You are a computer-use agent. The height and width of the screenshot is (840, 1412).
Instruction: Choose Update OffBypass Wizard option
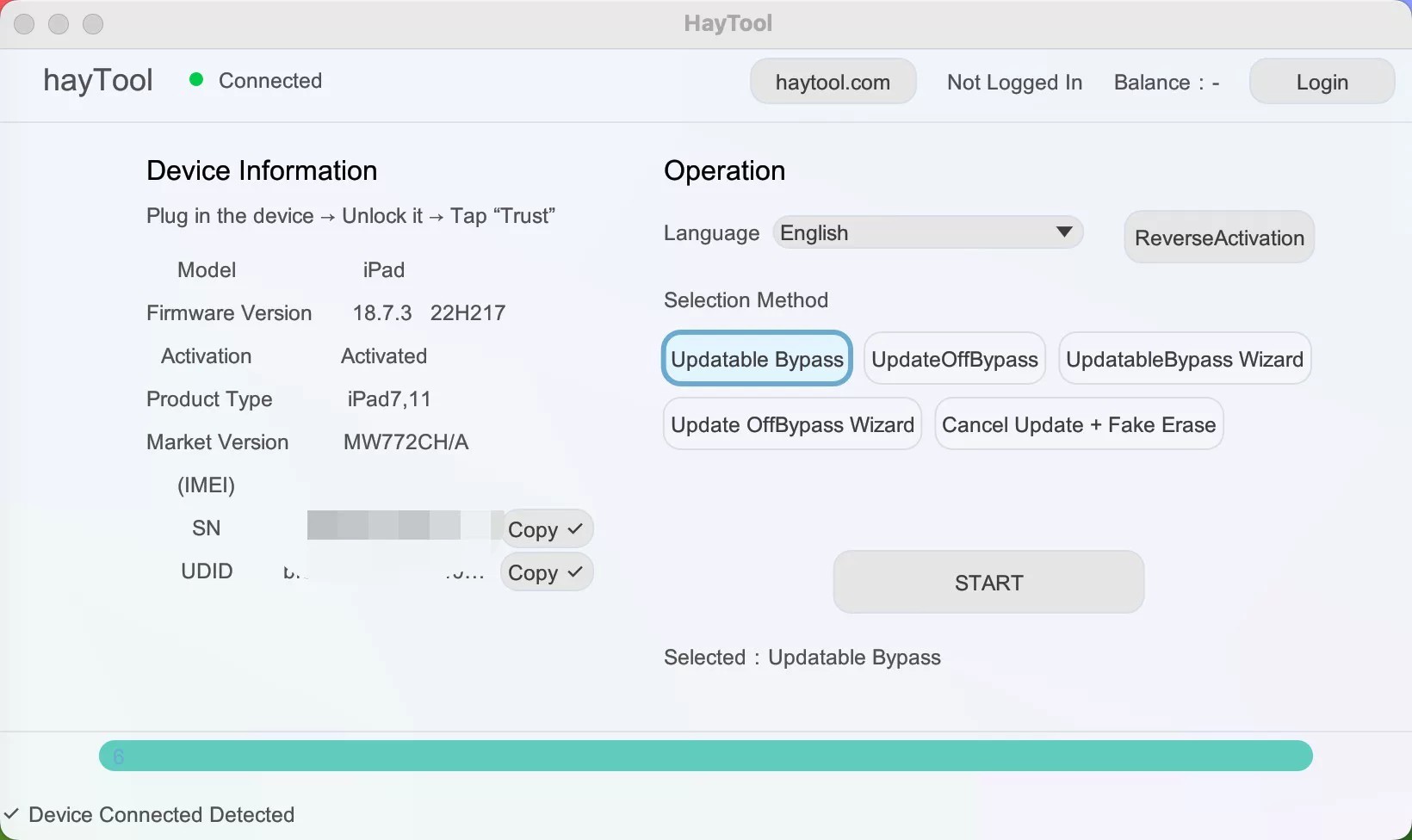[791, 424]
